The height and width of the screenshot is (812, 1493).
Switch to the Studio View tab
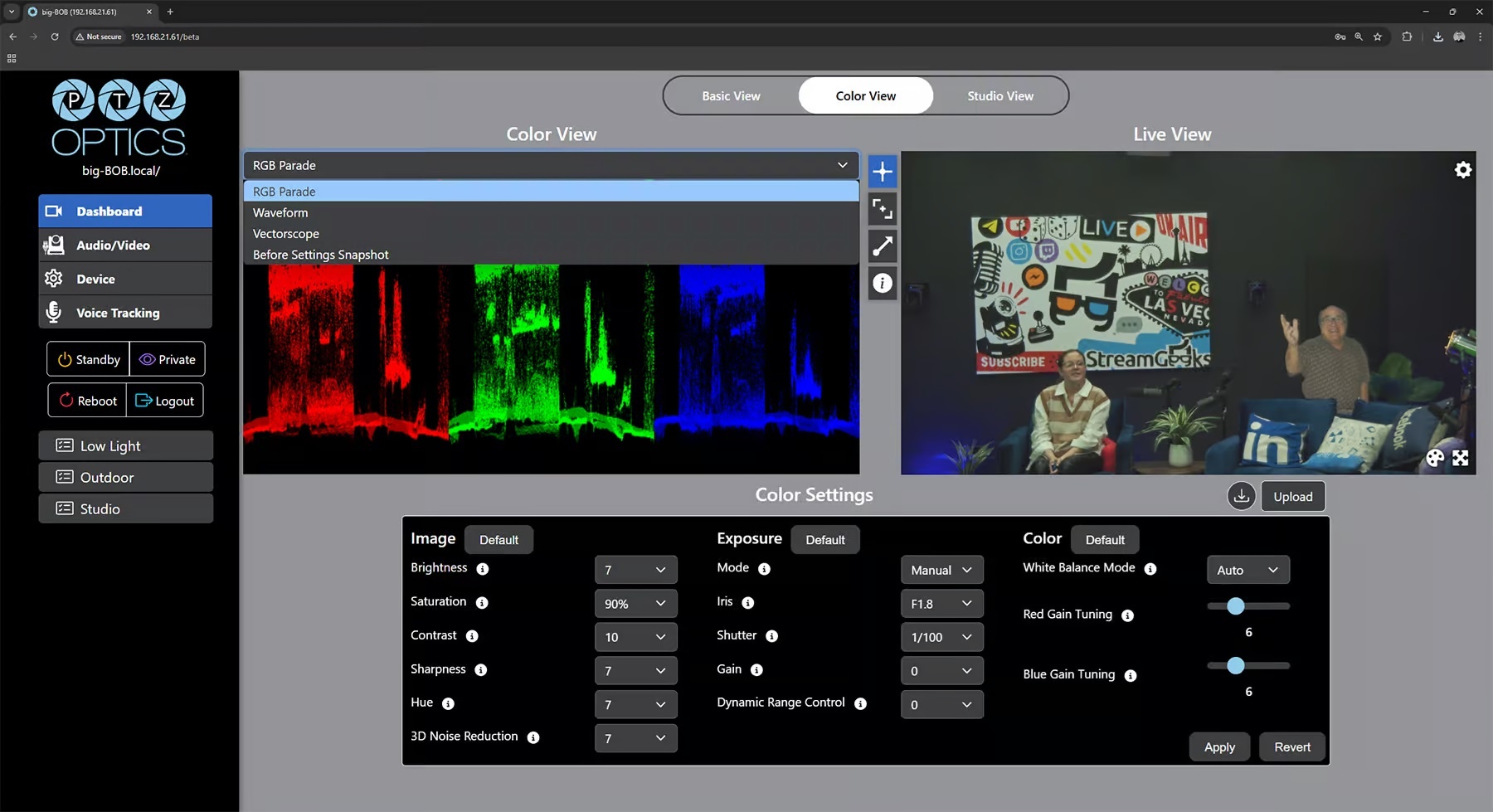(x=999, y=96)
